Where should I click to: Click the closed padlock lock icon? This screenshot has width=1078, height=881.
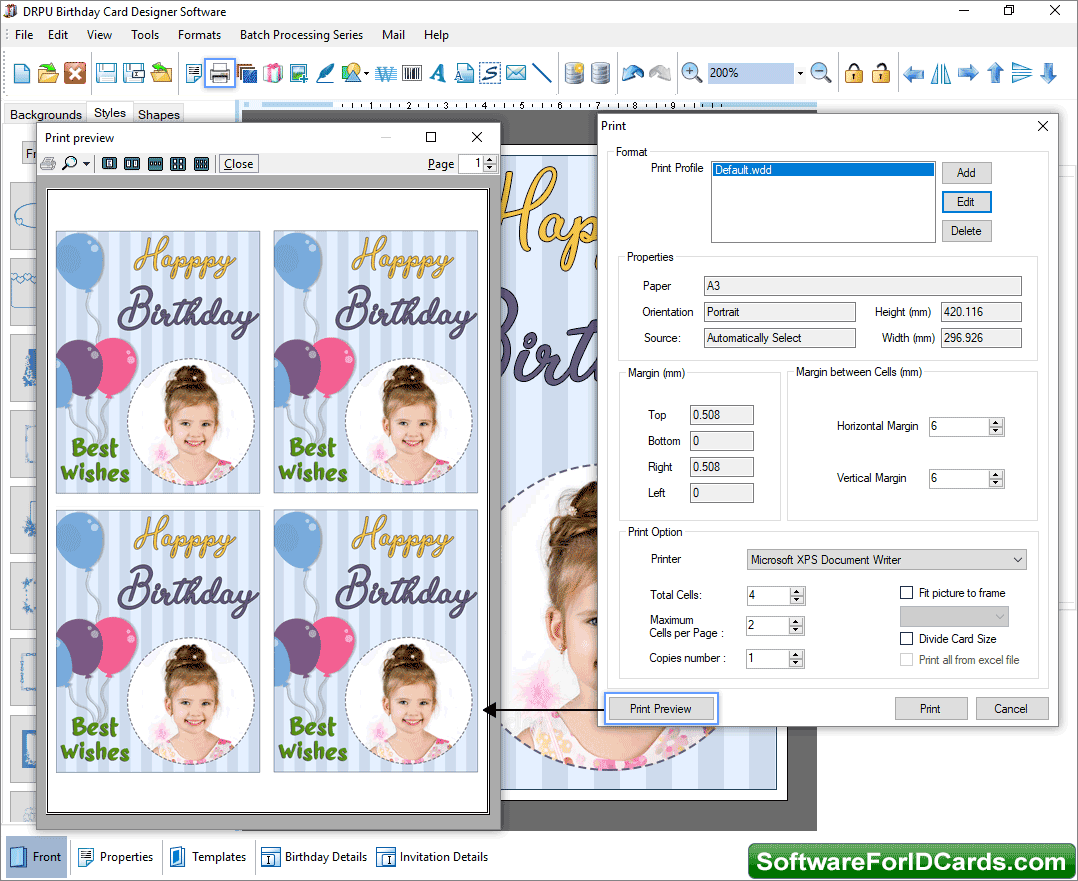point(854,73)
